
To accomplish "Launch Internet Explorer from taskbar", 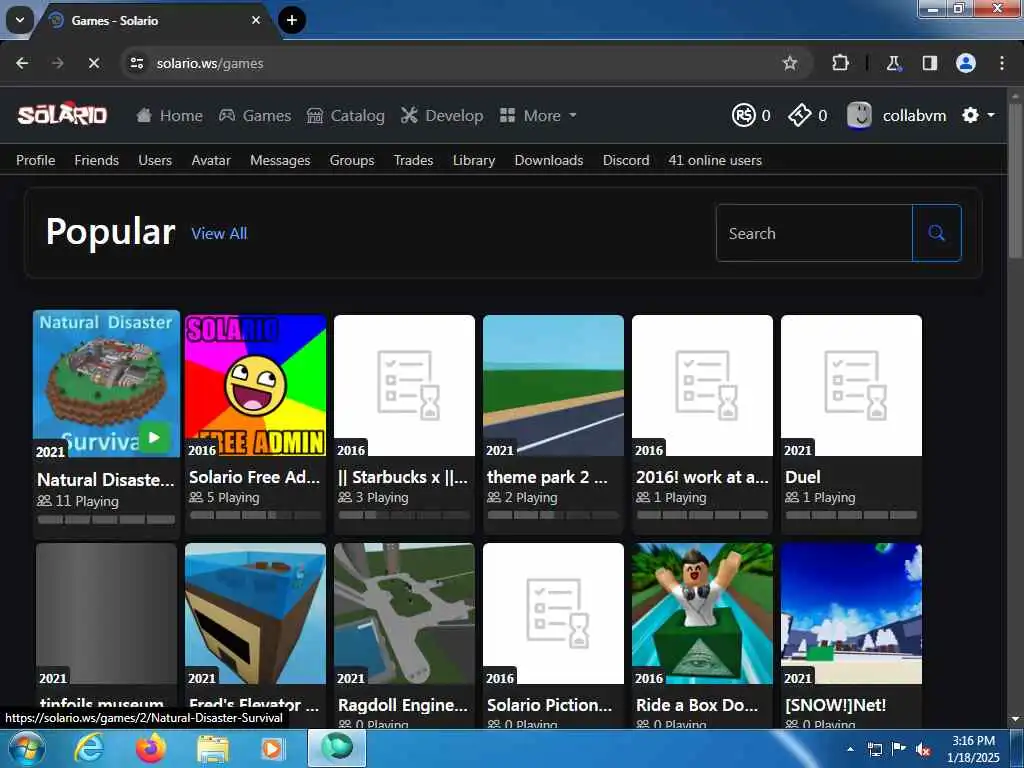I will (x=88, y=749).
